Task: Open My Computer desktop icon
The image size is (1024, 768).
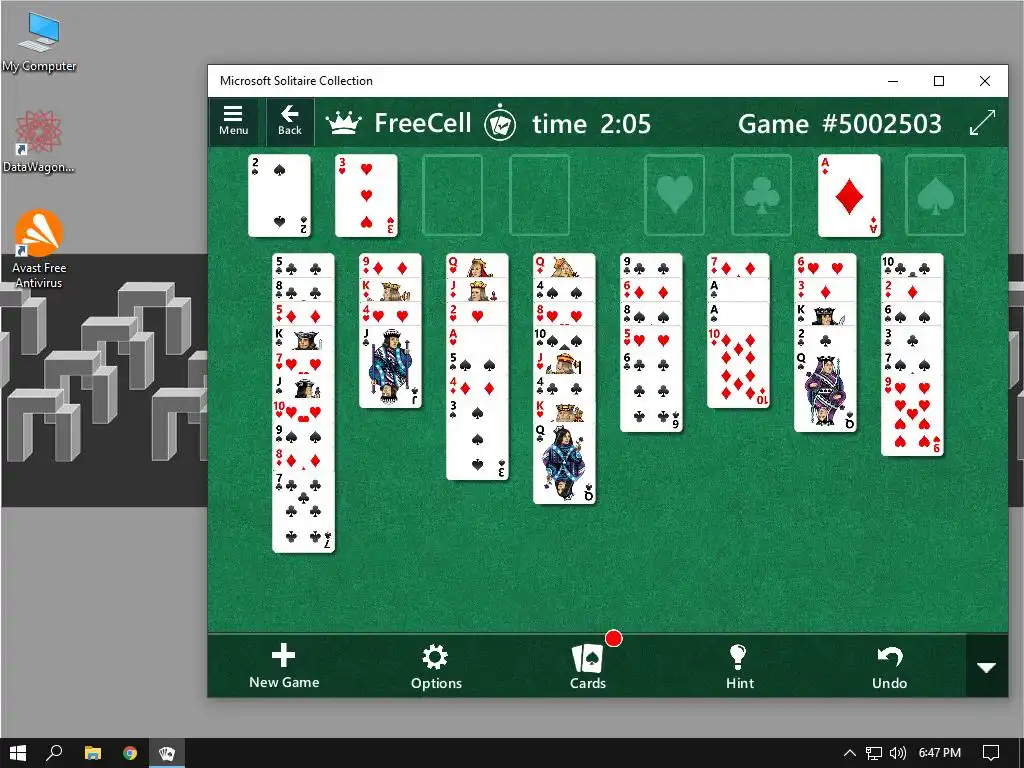Action: coord(39,42)
